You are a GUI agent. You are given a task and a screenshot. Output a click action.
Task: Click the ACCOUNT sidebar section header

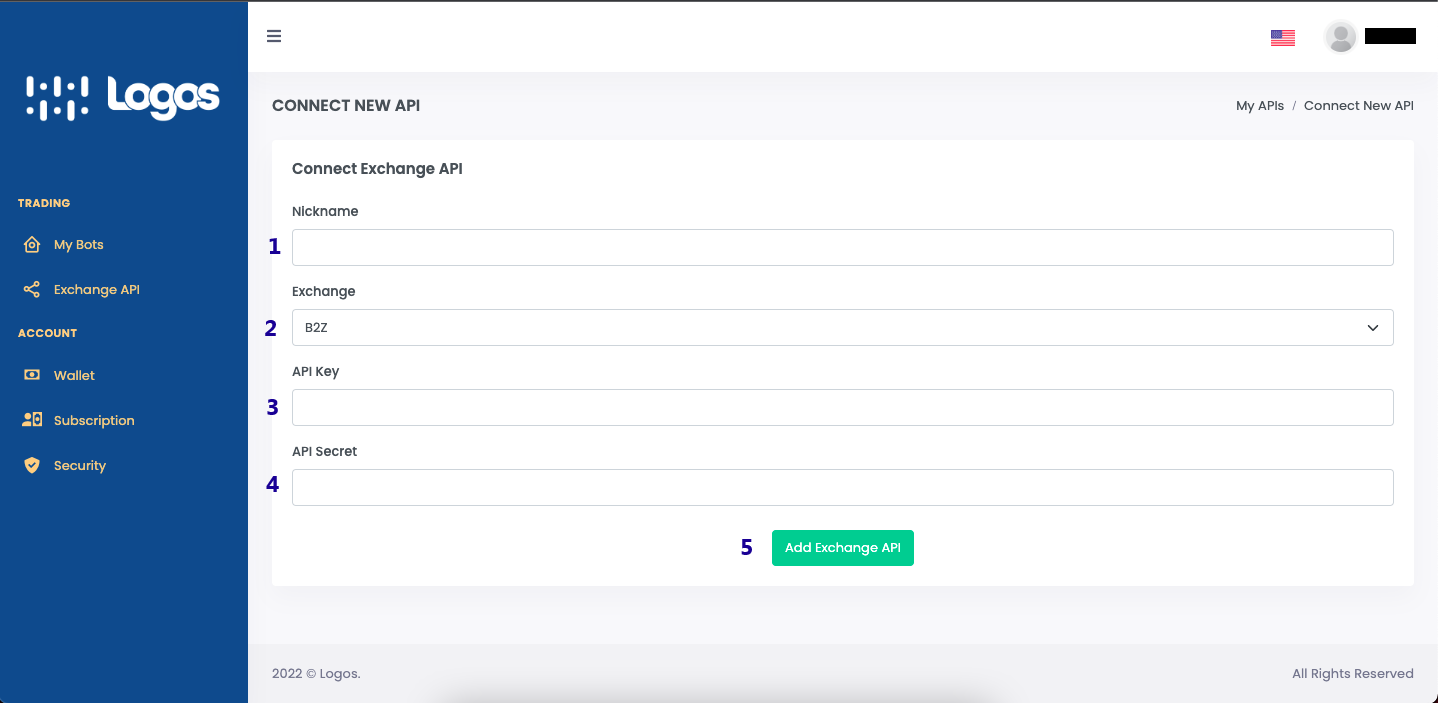pos(47,333)
